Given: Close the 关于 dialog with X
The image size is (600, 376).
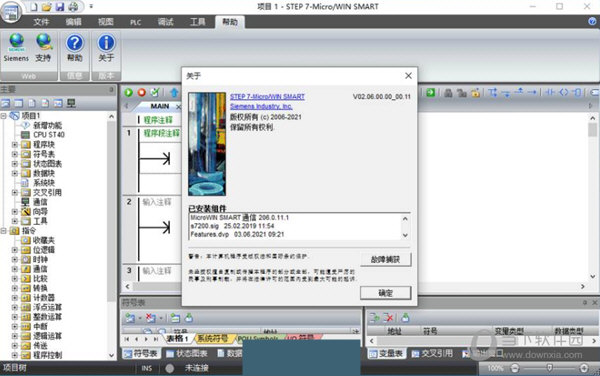Looking at the screenshot, I should tap(408, 76).
